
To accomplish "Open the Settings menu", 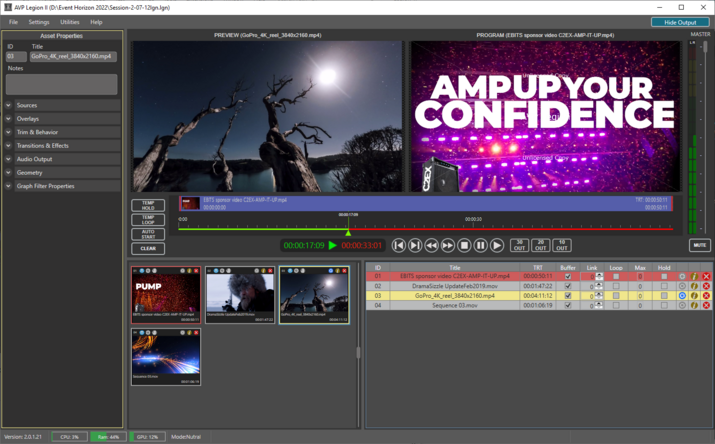I will 39,21.
